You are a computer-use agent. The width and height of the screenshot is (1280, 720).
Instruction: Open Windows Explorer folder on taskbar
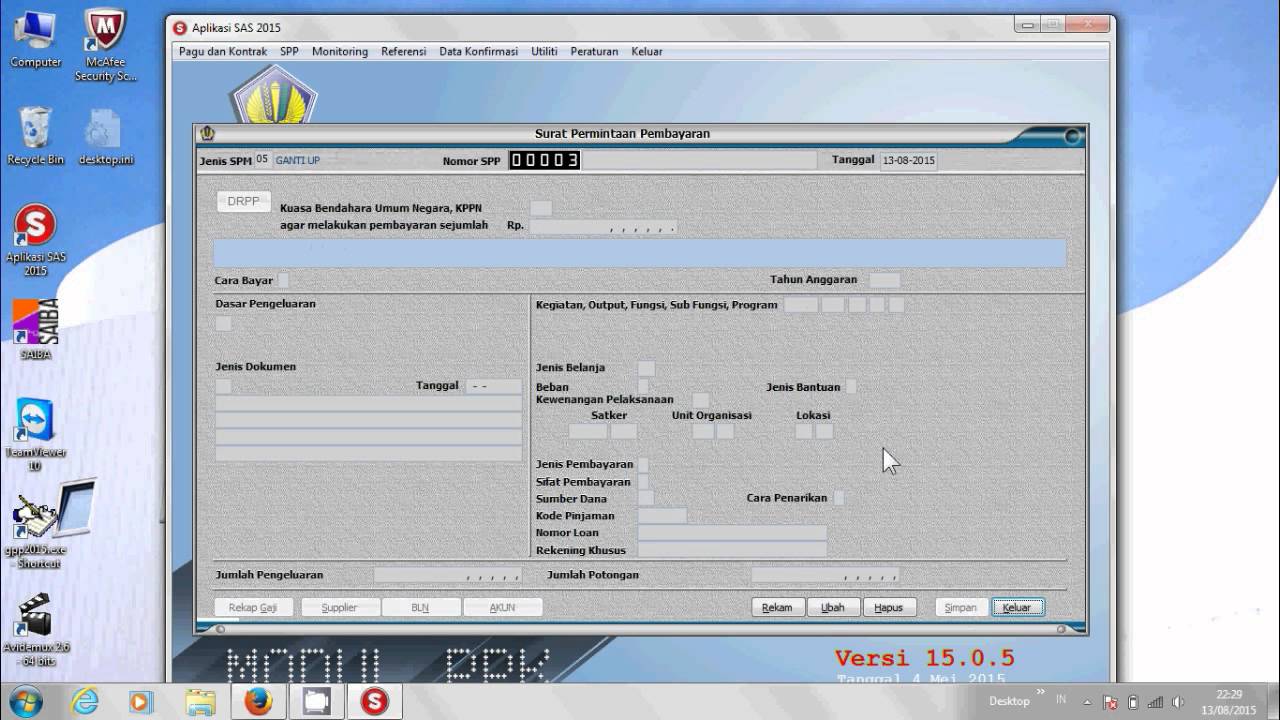200,702
